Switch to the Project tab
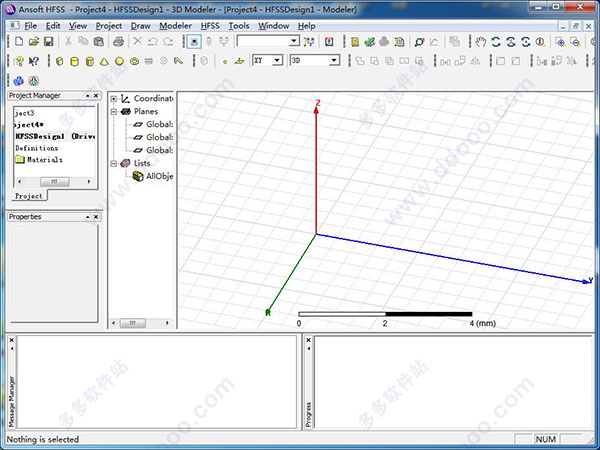600x450 pixels. click(x=29, y=196)
